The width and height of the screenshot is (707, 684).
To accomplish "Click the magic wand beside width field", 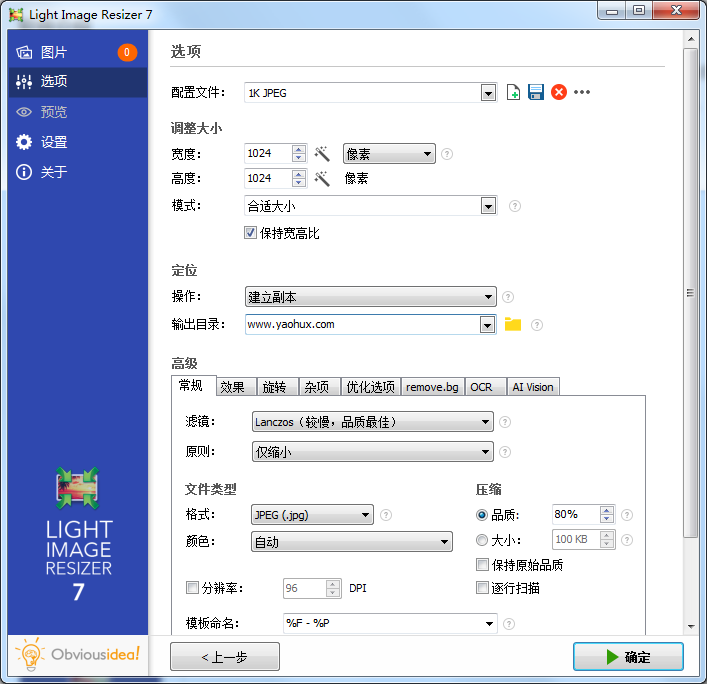I will (322, 154).
